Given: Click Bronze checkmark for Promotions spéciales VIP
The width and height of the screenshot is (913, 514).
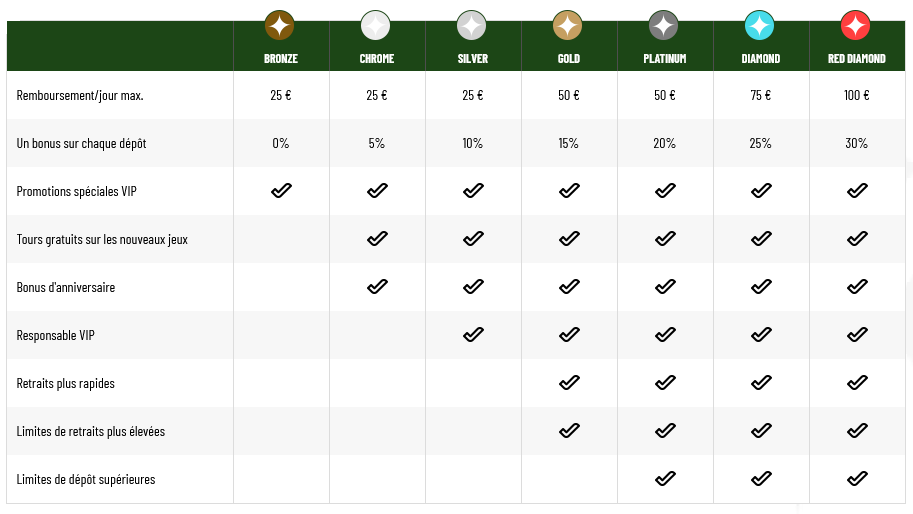Looking at the screenshot, I should (x=281, y=190).
